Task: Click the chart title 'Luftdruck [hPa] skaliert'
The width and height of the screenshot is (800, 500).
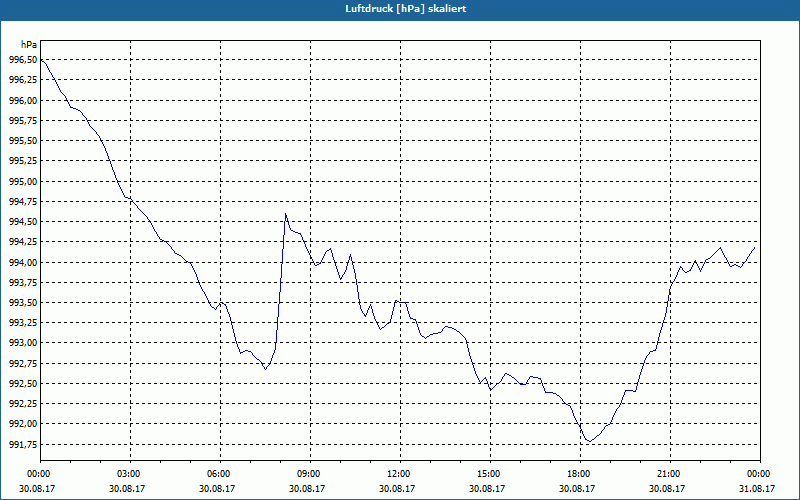Action: click(406, 9)
